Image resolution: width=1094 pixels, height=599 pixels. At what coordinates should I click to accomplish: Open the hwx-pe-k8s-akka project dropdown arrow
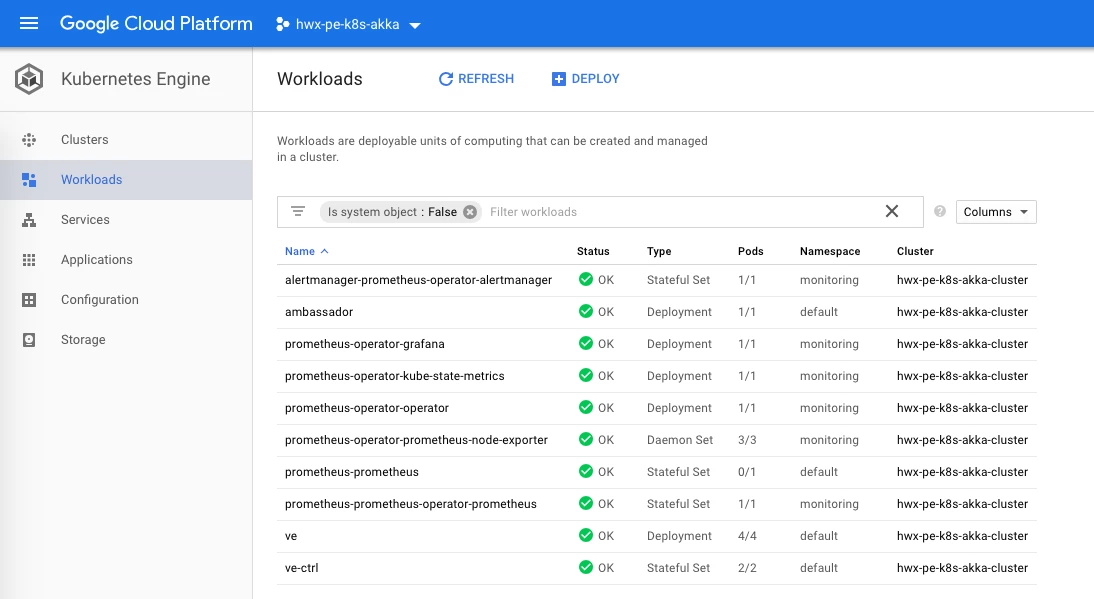pos(415,25)
